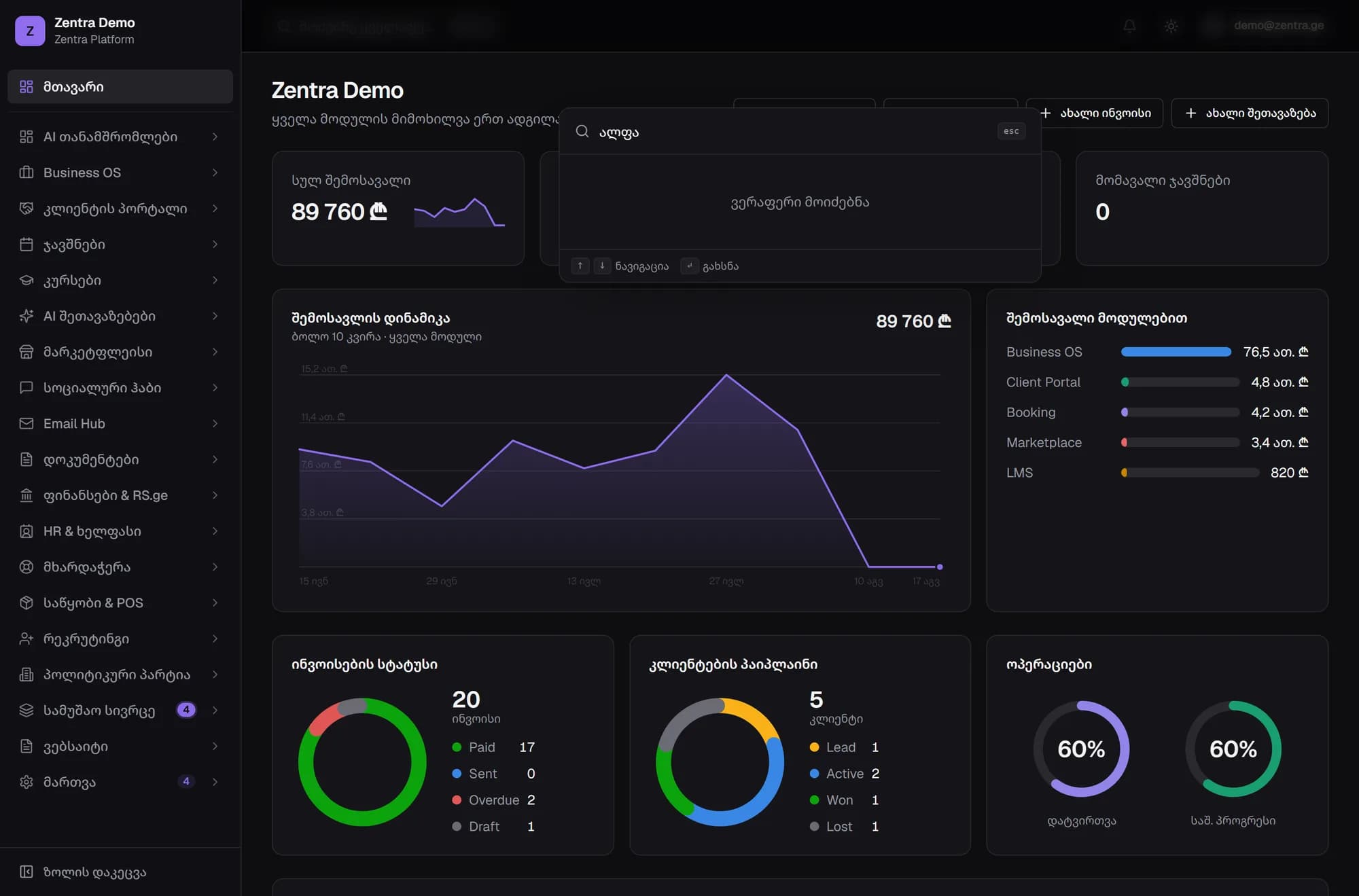
Task: Click the calendar icon beside ჯავშნები
Action: click(x=27, y=245)
